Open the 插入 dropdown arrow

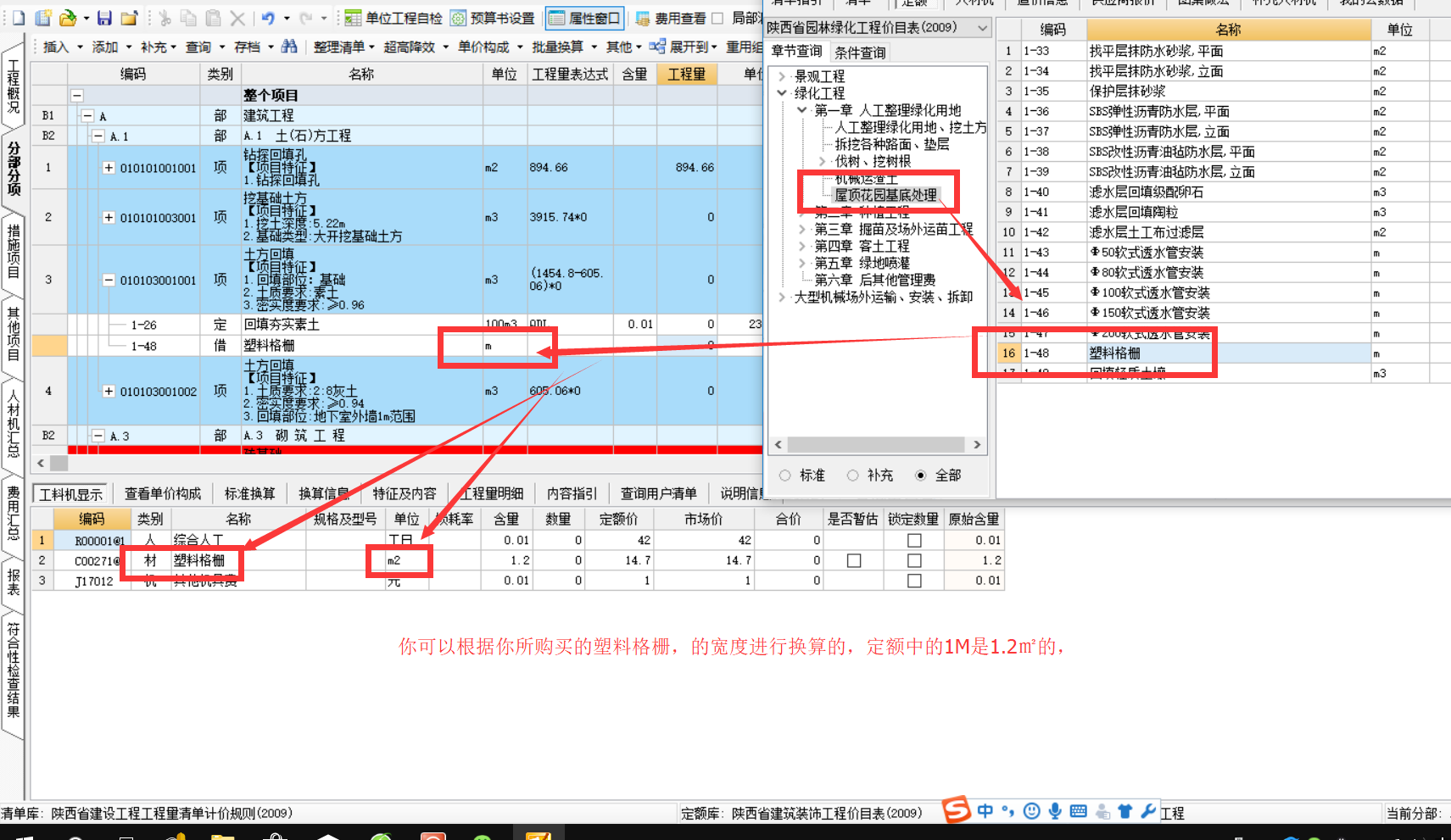pos(80,47)
